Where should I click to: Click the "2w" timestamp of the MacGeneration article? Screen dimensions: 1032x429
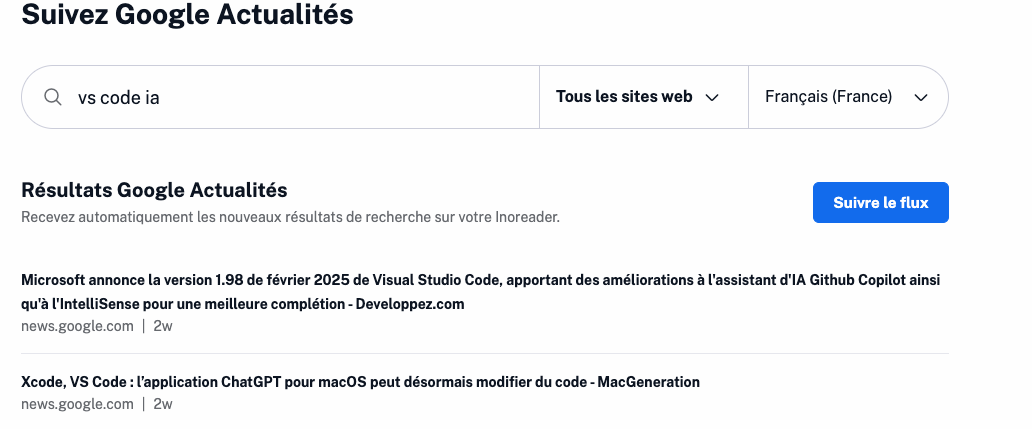tap(163, 404)
